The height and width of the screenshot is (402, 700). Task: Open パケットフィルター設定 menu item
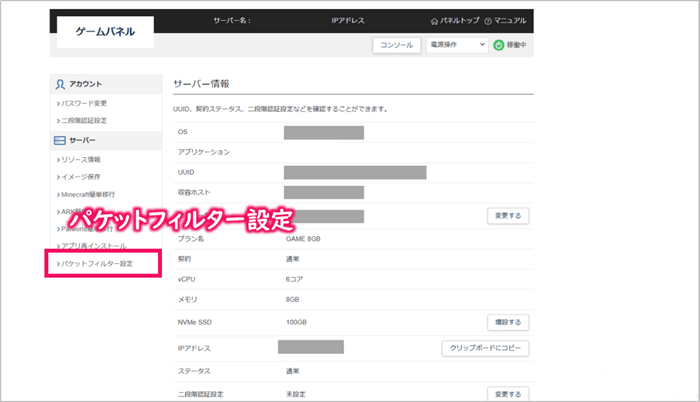tap(97, 264)
